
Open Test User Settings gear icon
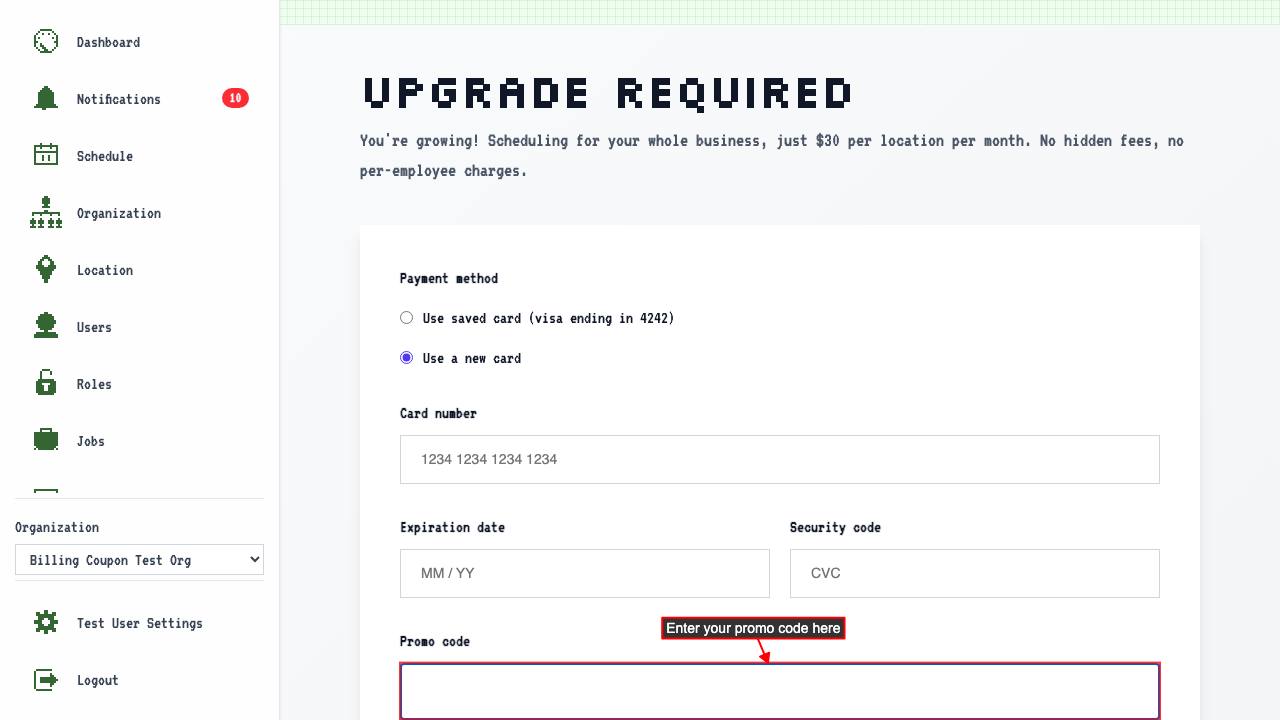pyautogui.click(x=46, y=622)
